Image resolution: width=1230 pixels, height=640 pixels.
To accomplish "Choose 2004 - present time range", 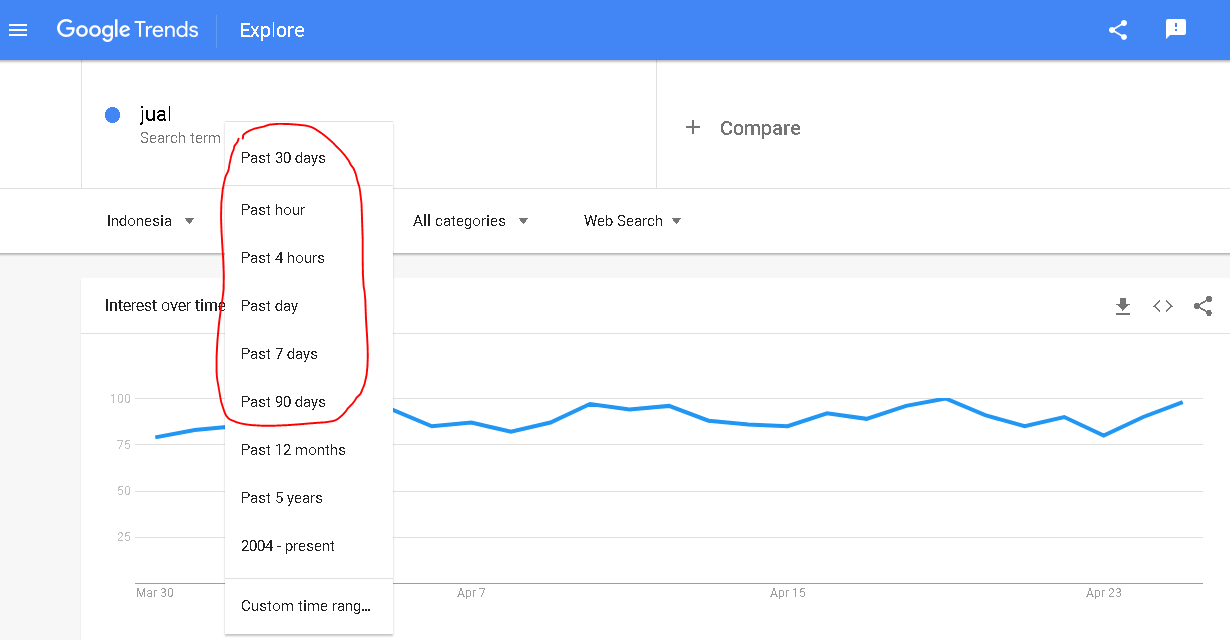I will pos(288,546).
